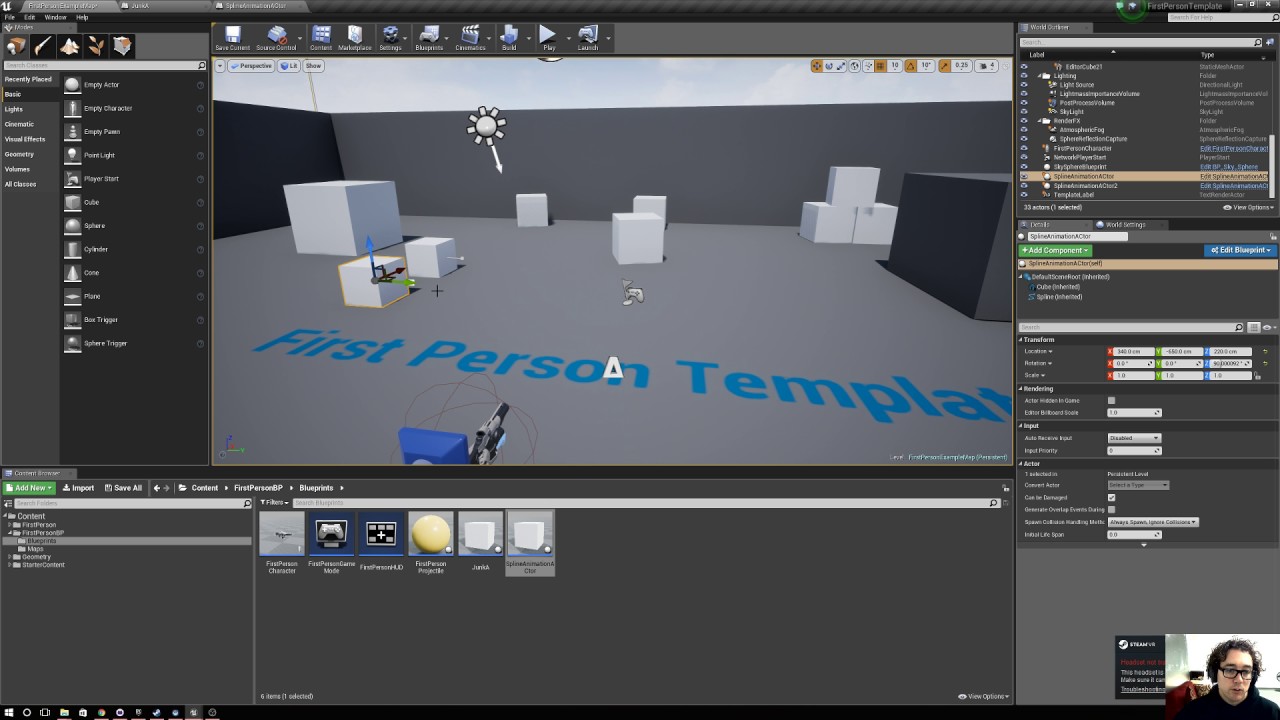Viewport: 1280px width, 720px height.
Task: Select the Foliage mode icon
Action: (96, 46)
